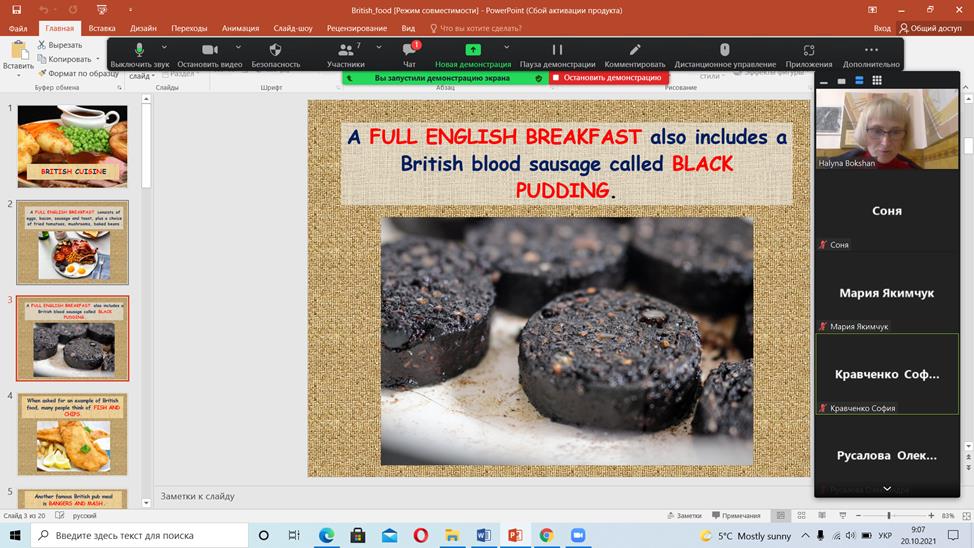The width and height of the screenshot is (974, 548).
Task: Switch video panel to grid gallery view
Action: coord(877,81)
